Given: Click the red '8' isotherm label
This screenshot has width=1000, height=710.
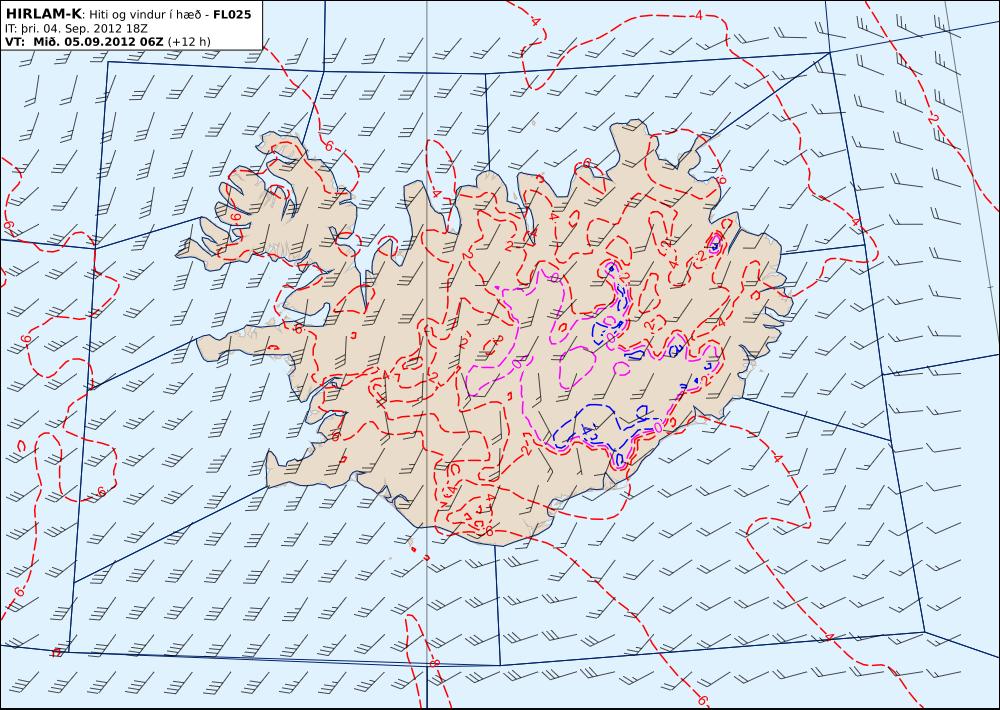Looking at the screenshot, I should (435, 664).
